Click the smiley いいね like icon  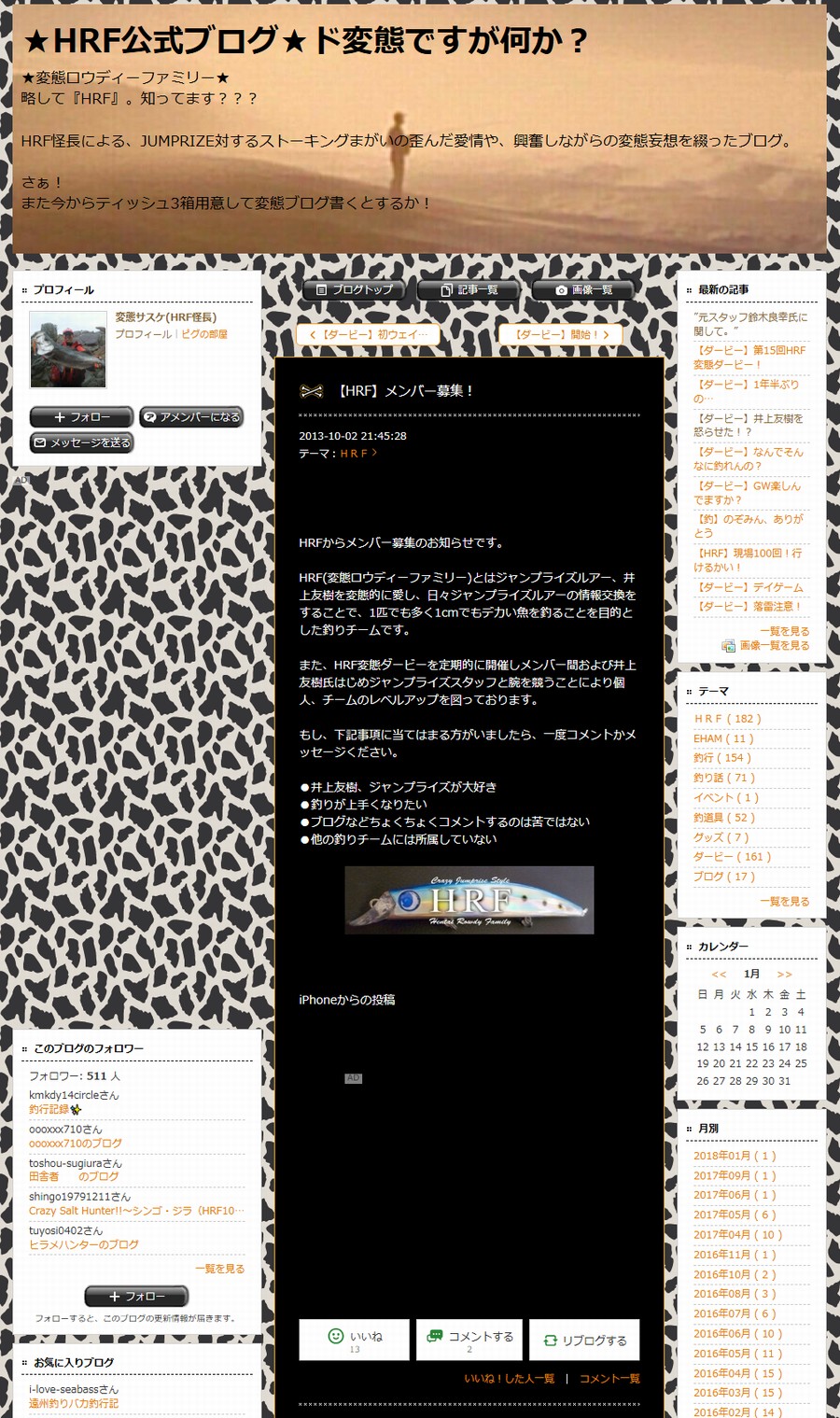click(336, 1336)
